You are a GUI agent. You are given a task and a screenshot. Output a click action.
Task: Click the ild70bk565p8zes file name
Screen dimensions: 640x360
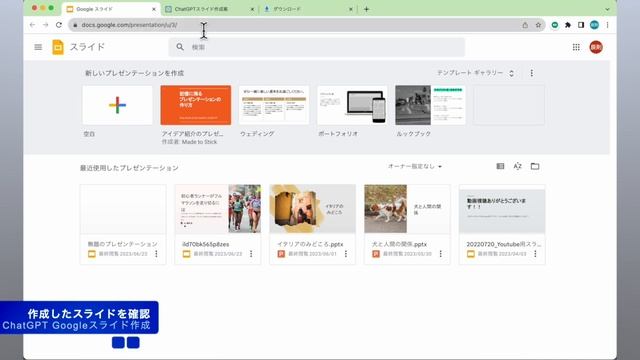[x=205, y=244]
